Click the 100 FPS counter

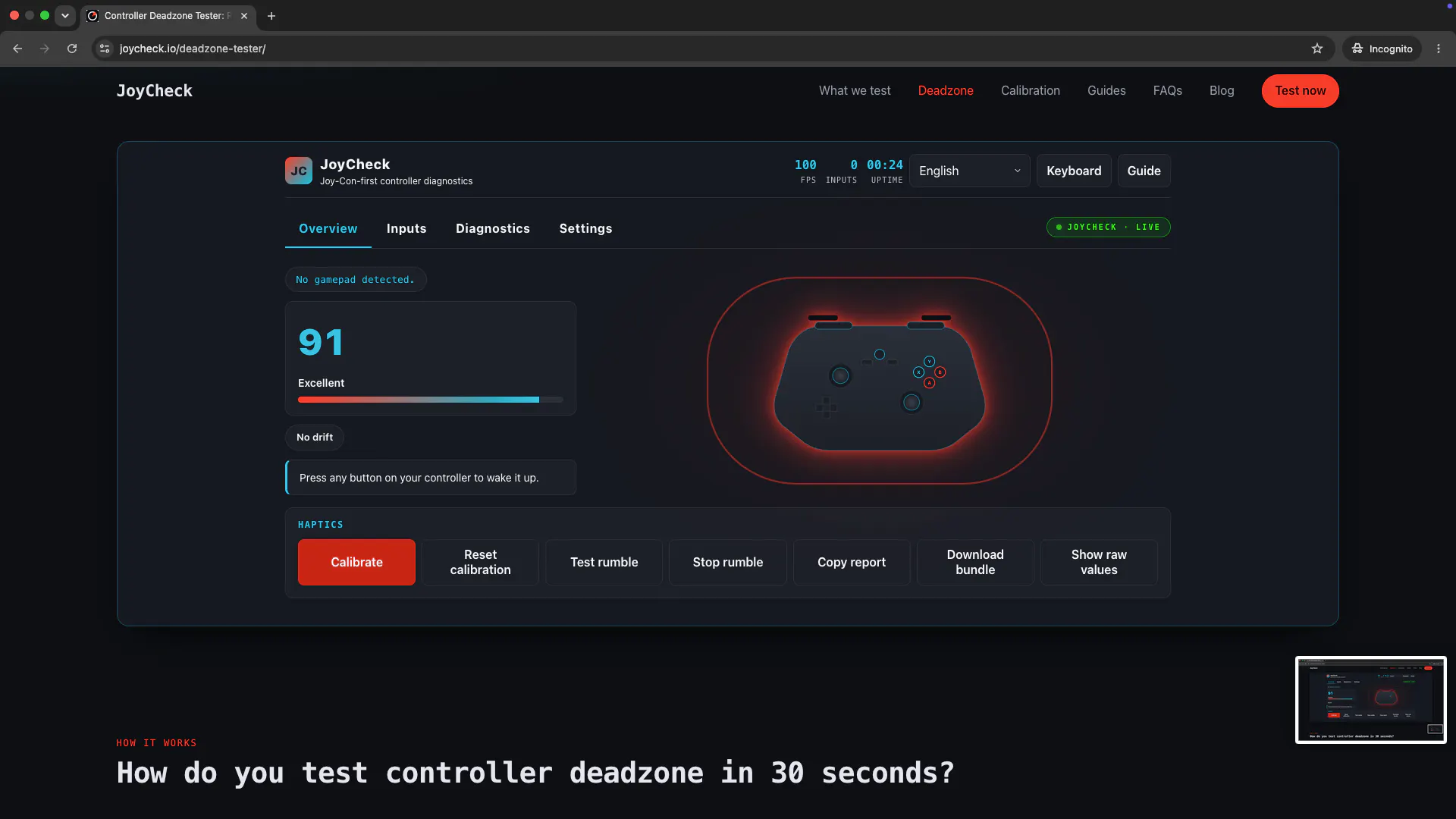pyautogui.click(x=805, y=171)
